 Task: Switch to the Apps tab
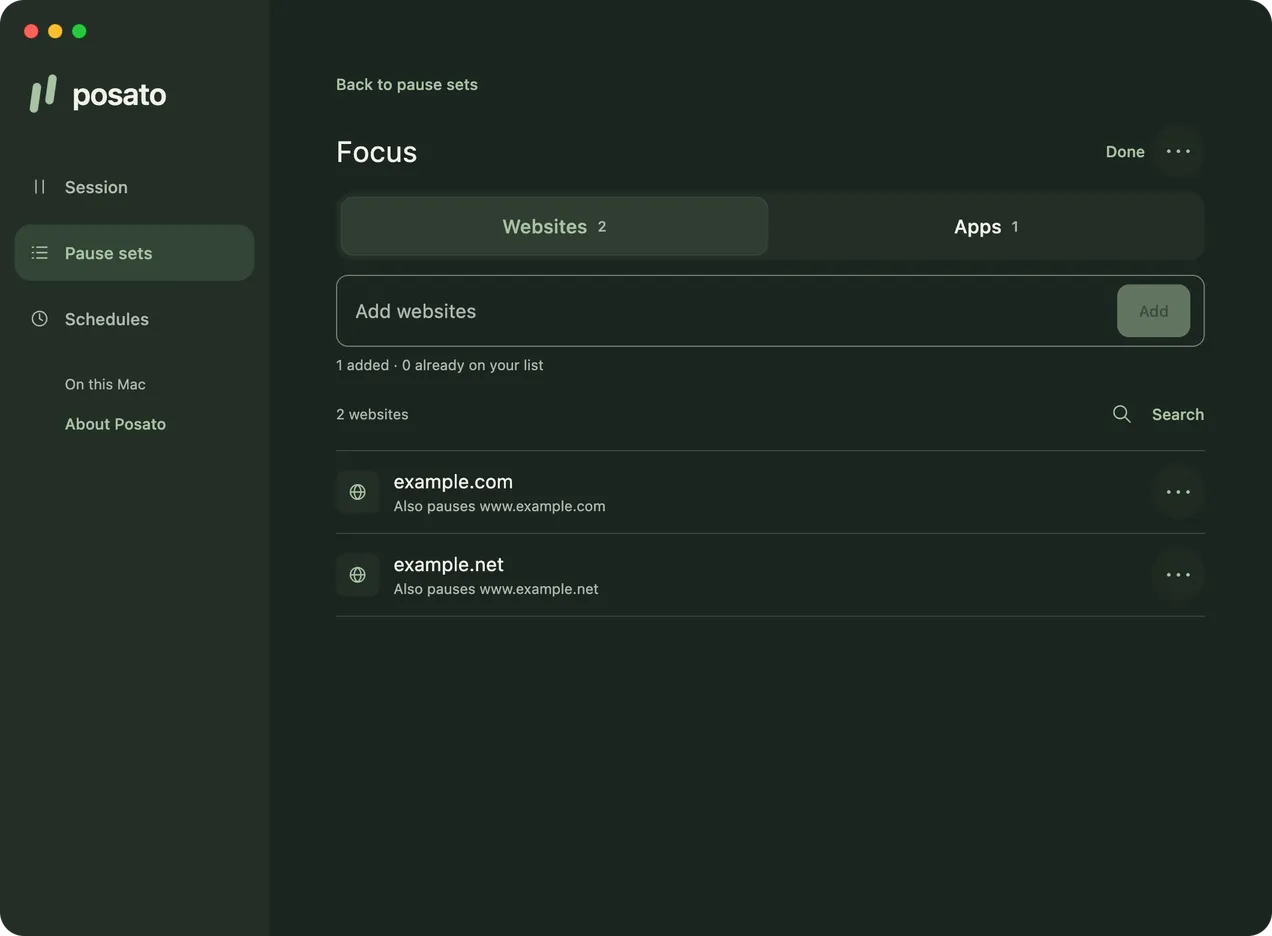pos(986,226)
